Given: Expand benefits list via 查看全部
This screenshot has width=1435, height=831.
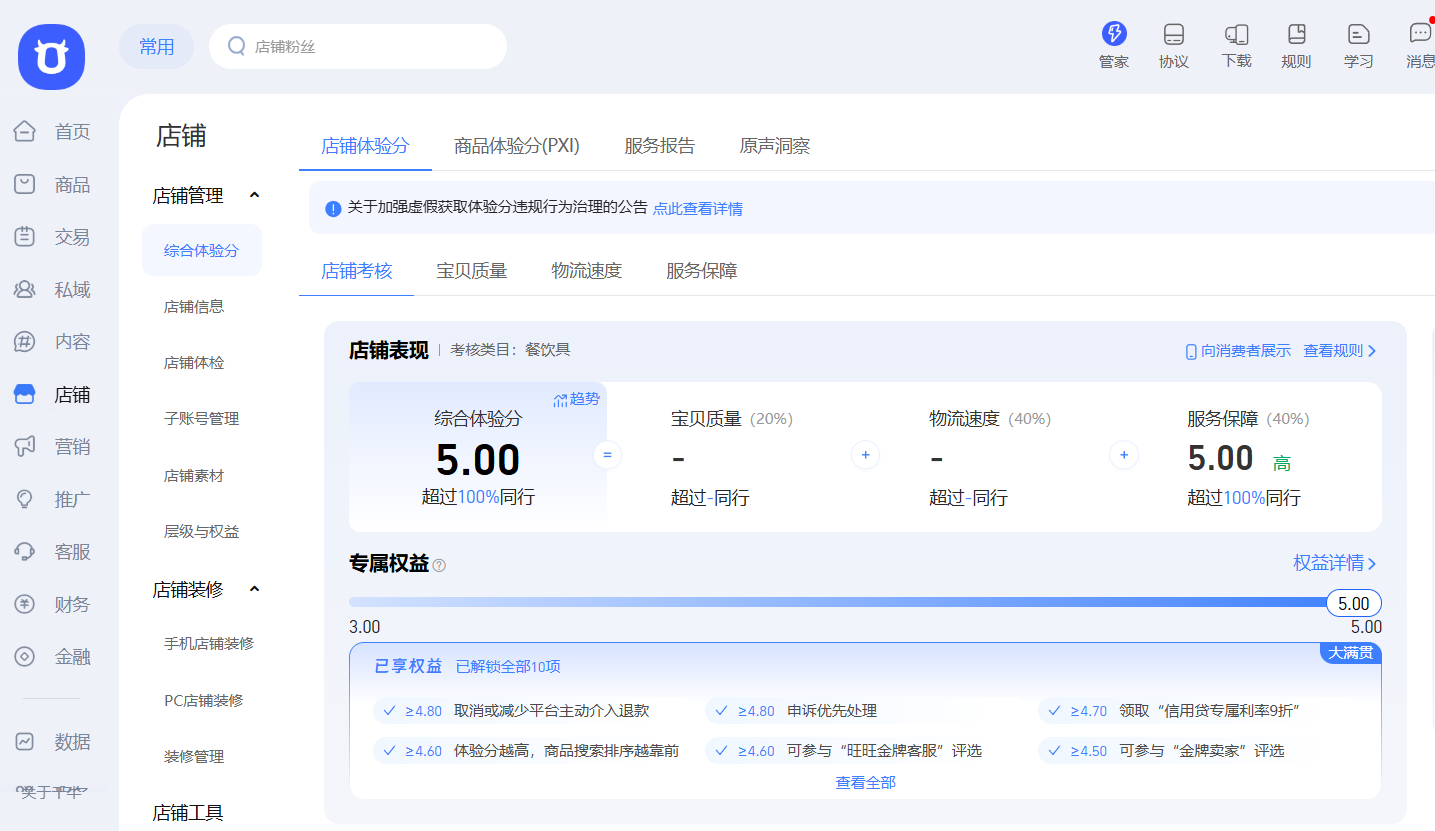Looking at the screenshot, I should point(866,782).
